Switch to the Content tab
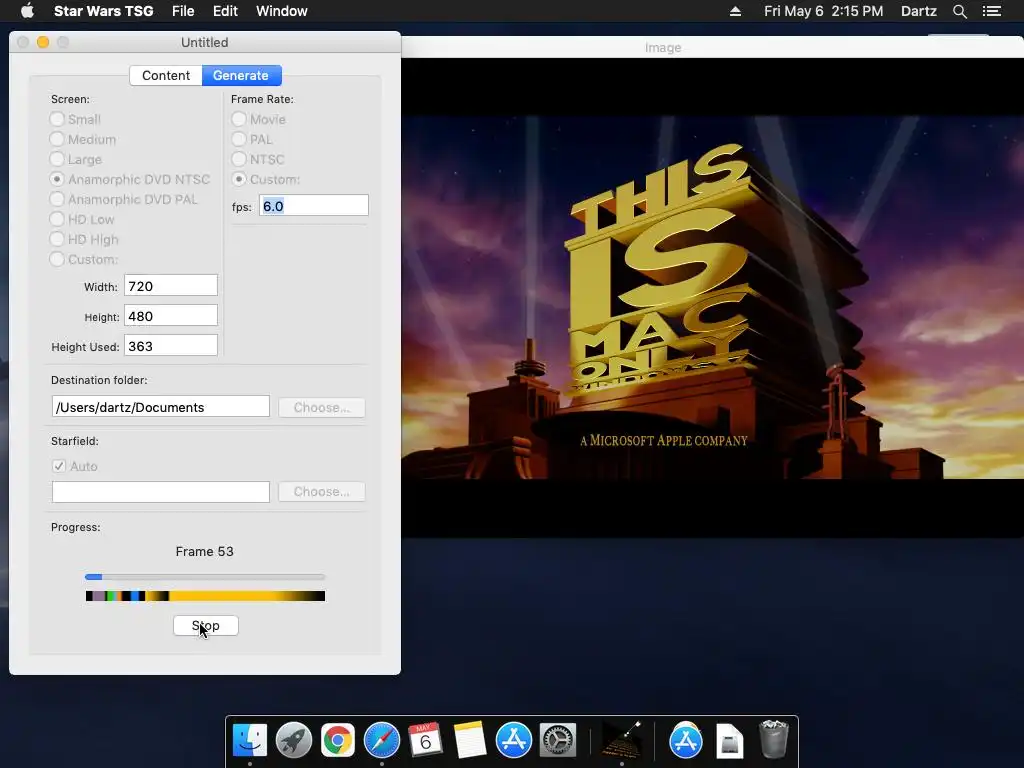This screenshot has width=1024, height=768. point(166,75)
